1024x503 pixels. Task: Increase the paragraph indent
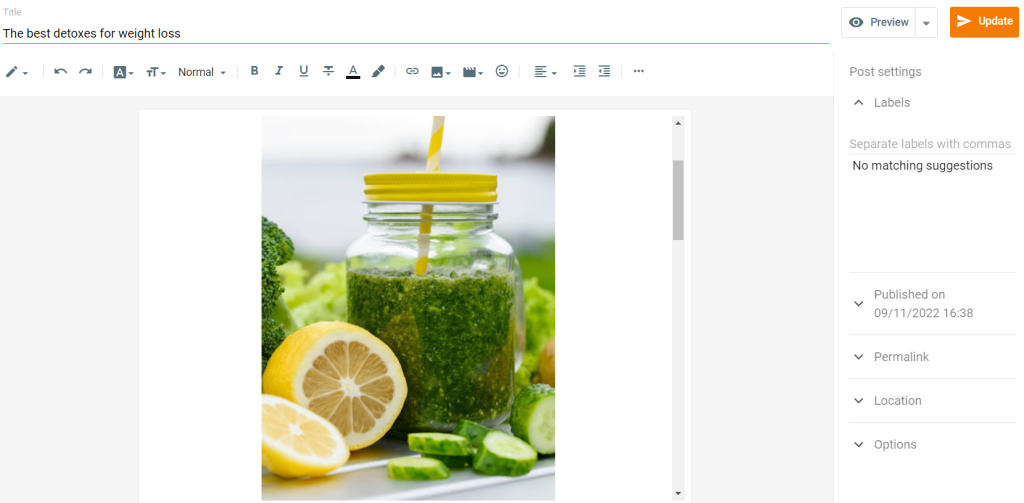click(x=579, y=71)
